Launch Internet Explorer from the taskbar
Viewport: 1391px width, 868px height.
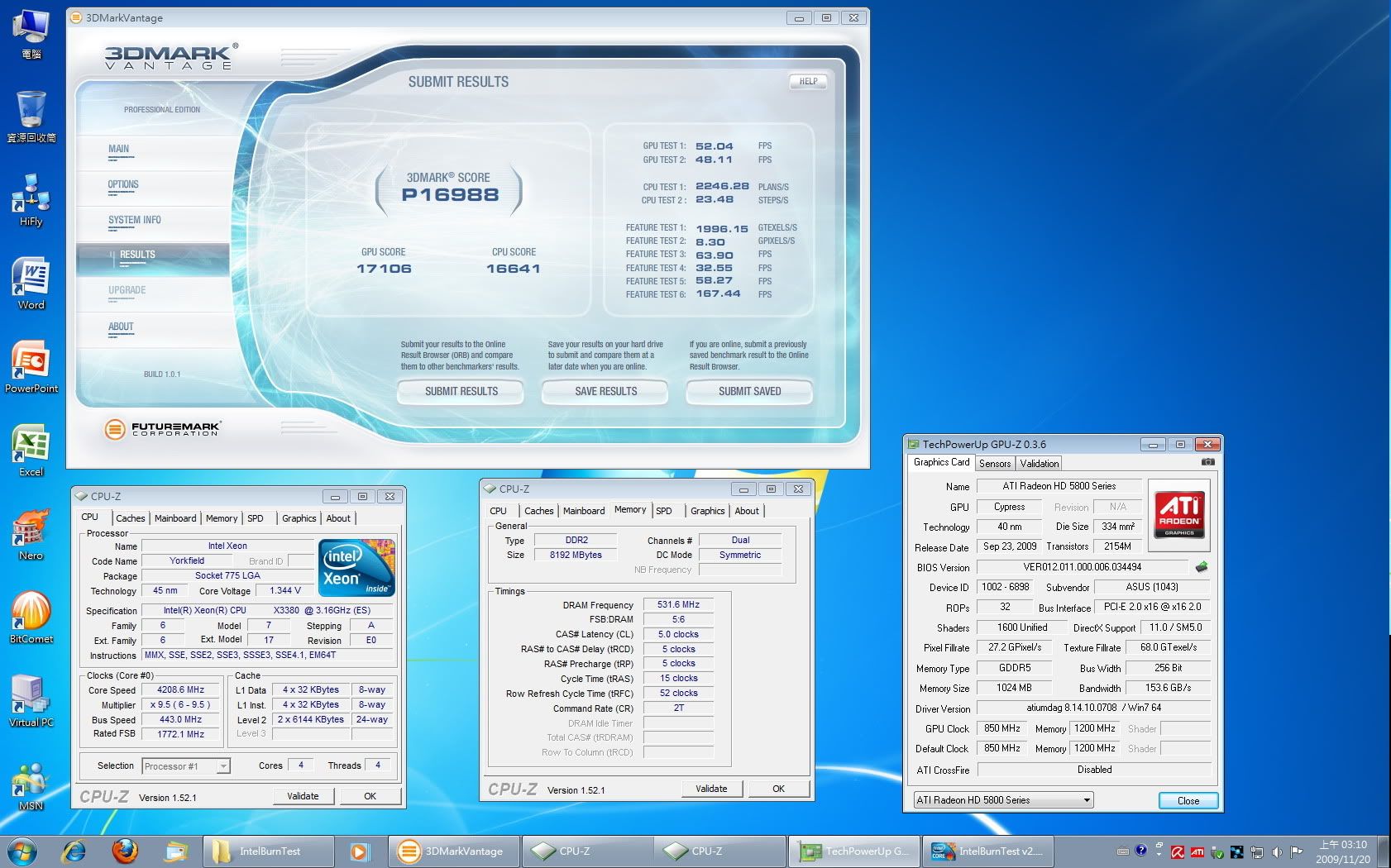pyautogui.click(x=75, y=851)
